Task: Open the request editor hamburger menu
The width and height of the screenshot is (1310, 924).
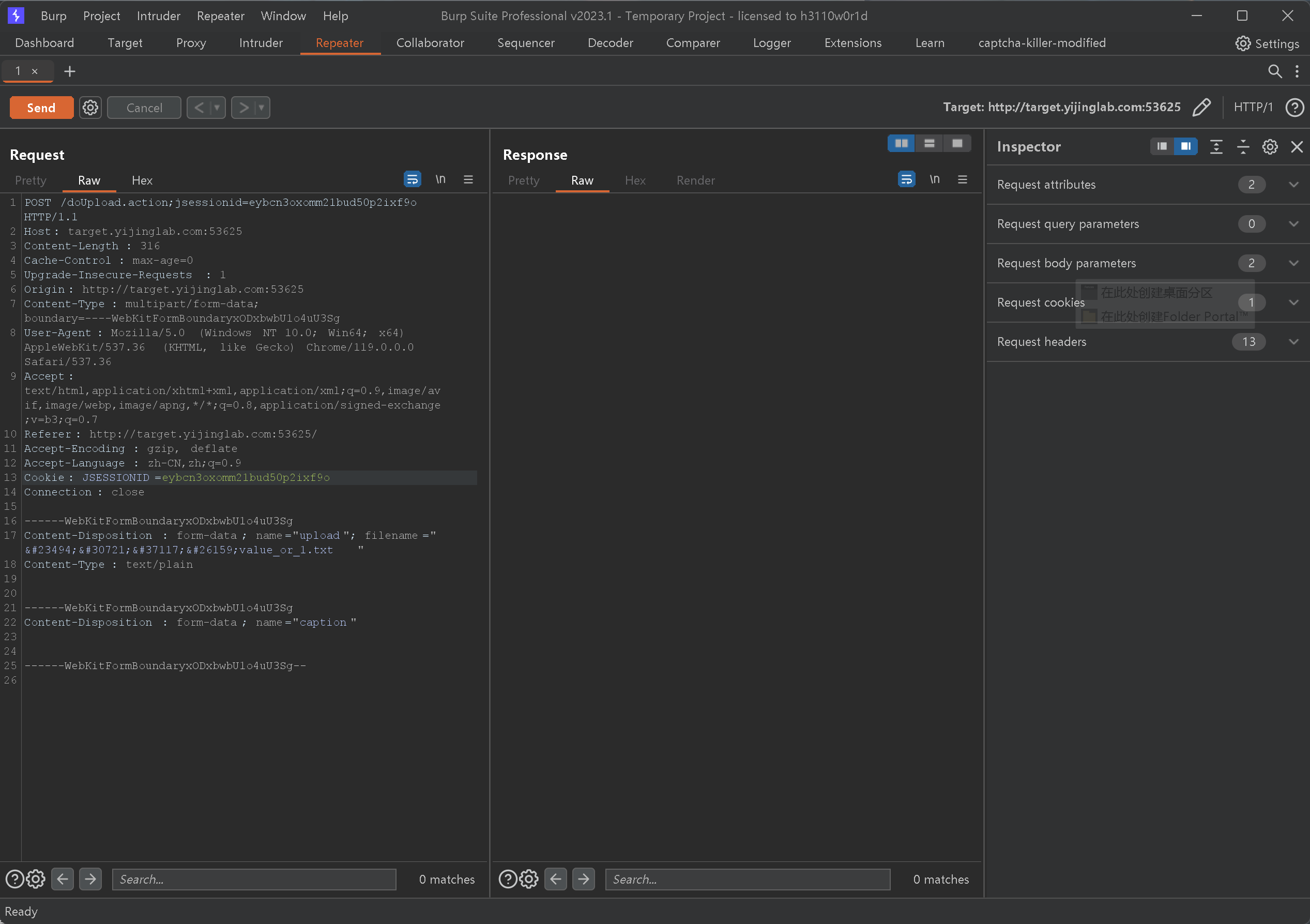Action: (x=468, y=179)
